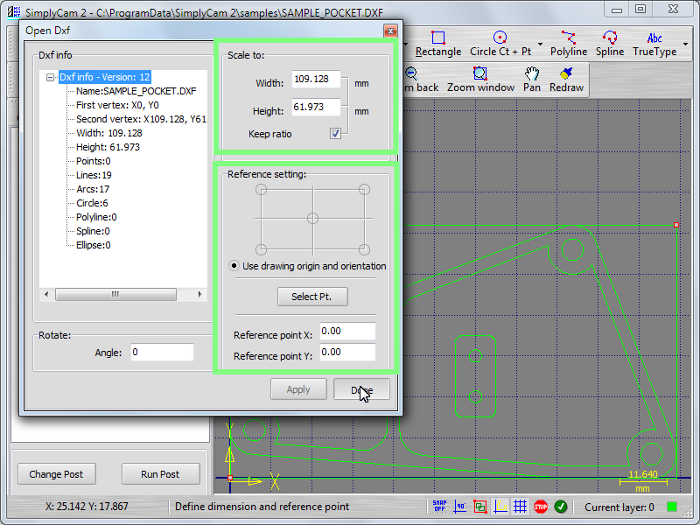
Task: Open the TrueType dropdown arrow
Action: (x=686, y=45)
